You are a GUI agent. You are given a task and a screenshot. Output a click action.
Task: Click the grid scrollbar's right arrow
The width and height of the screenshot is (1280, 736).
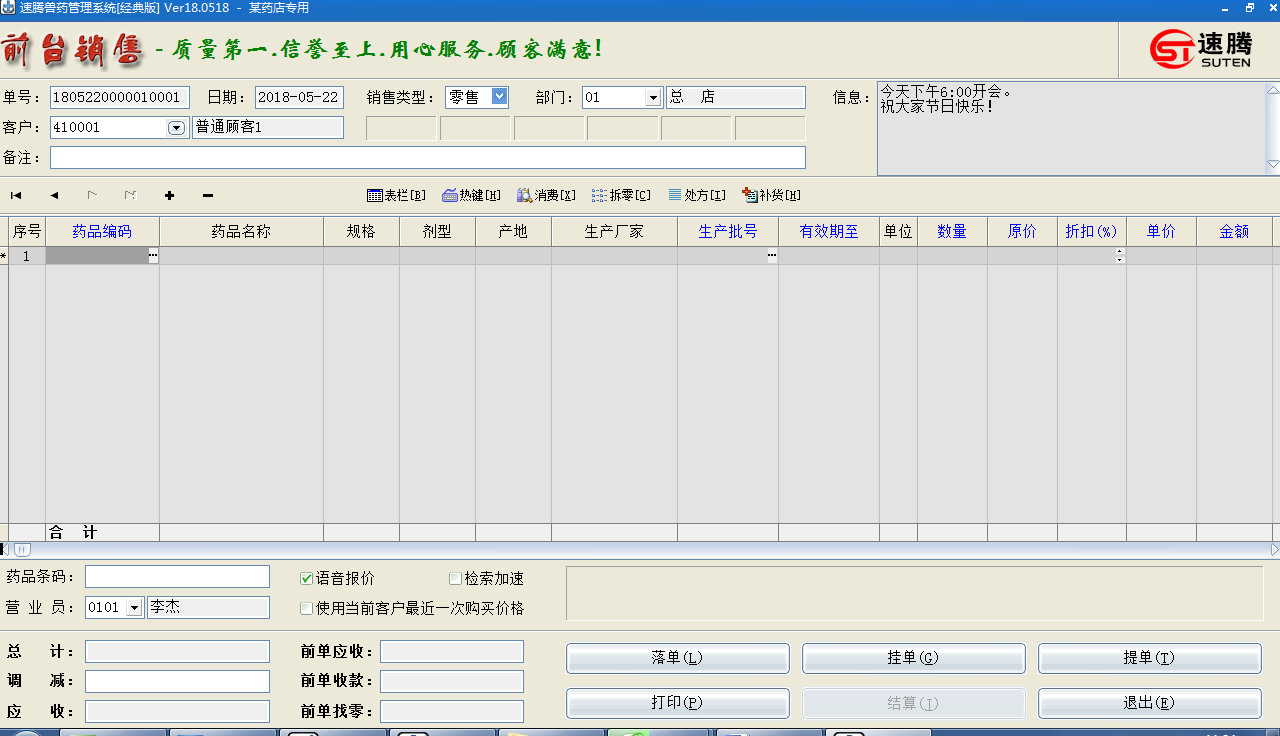click(1275, 550)
